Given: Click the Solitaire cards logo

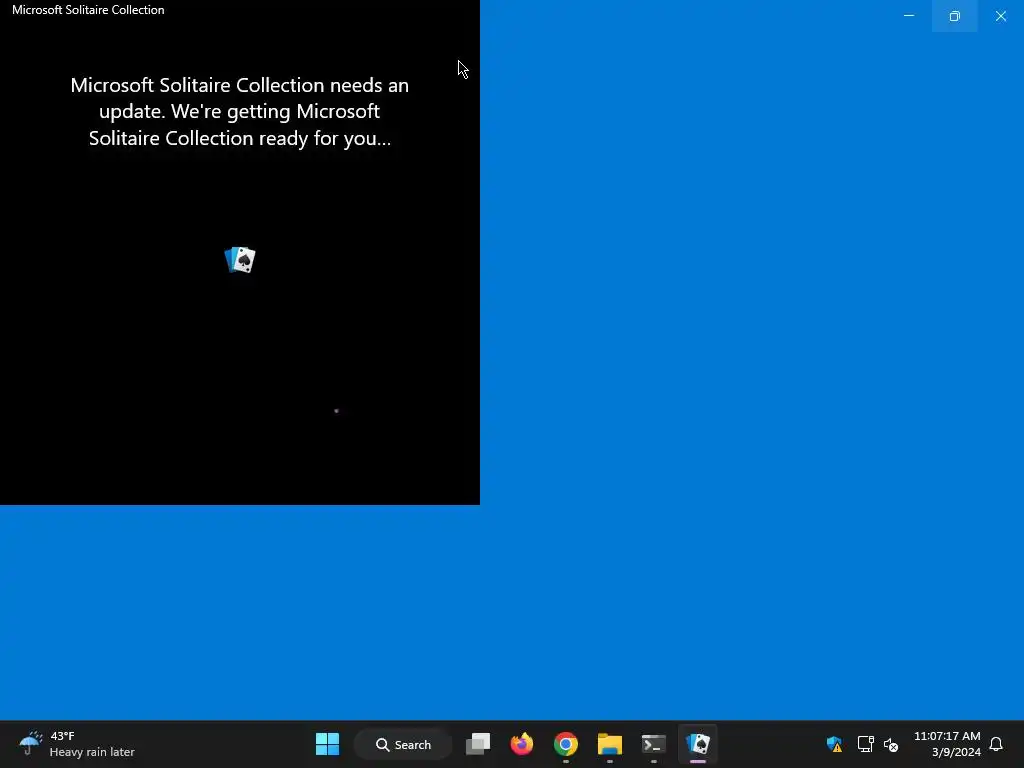Looking at the screenshot, I should click(240, 260).
